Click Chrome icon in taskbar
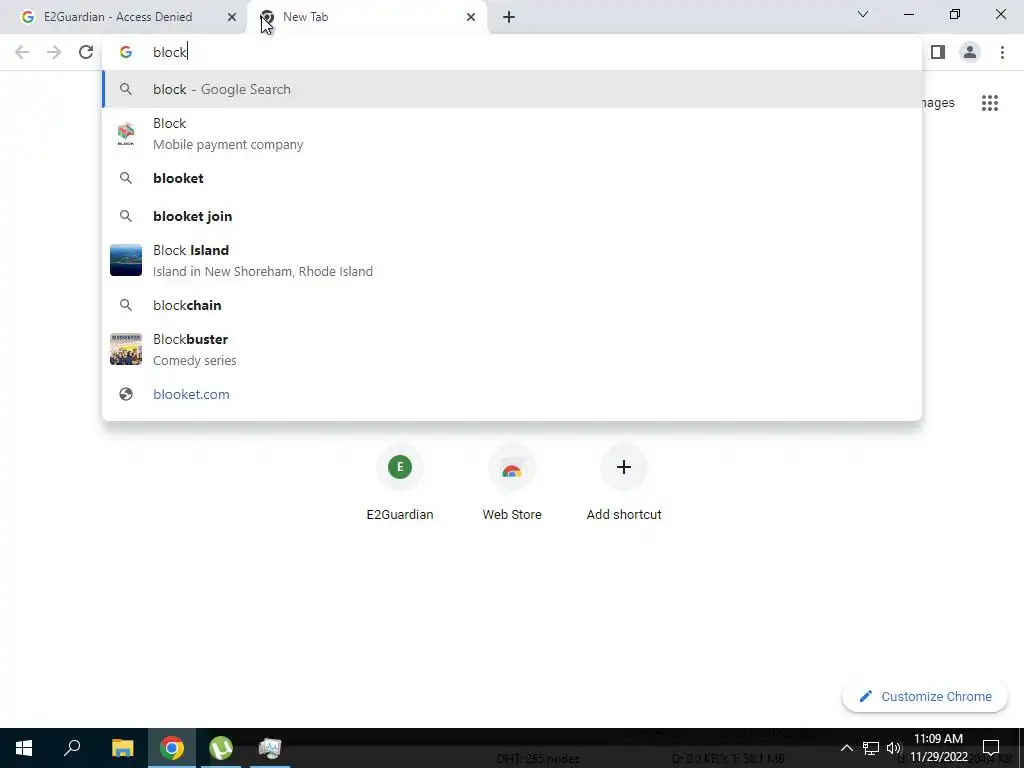The image size is (1024, 768). point(172,748)
